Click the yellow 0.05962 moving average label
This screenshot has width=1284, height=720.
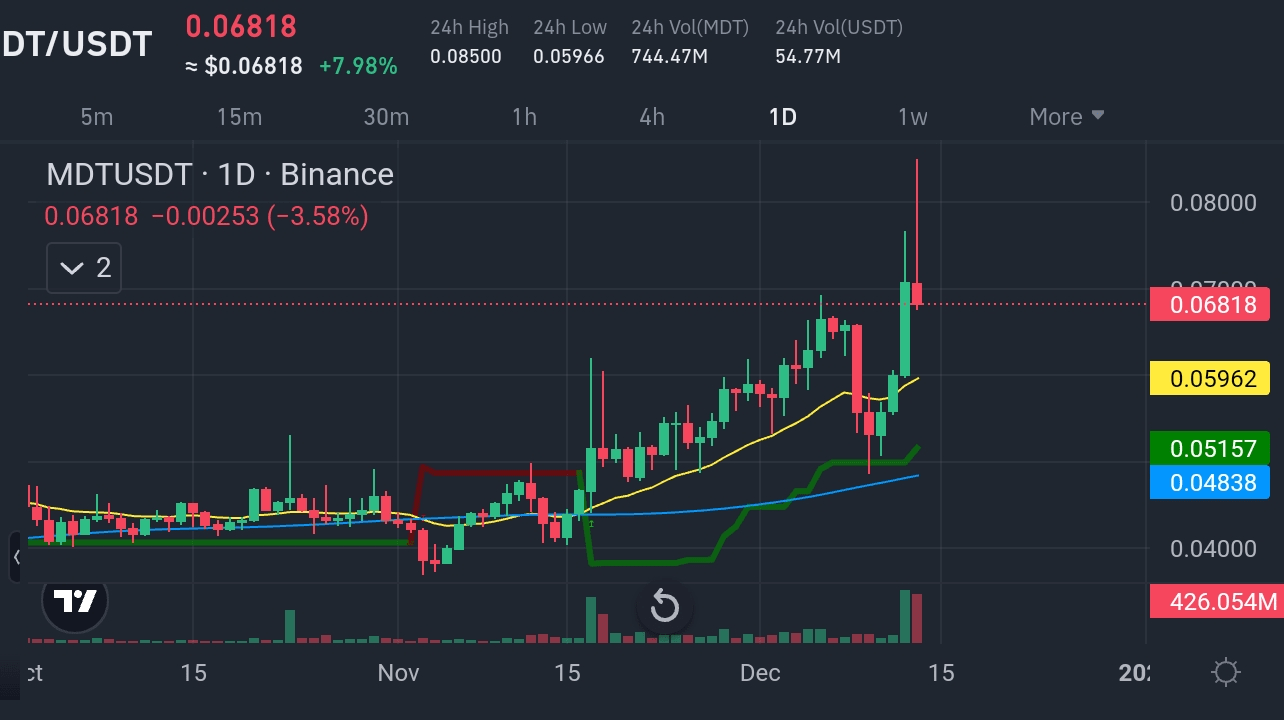(x=1209, y=379)
